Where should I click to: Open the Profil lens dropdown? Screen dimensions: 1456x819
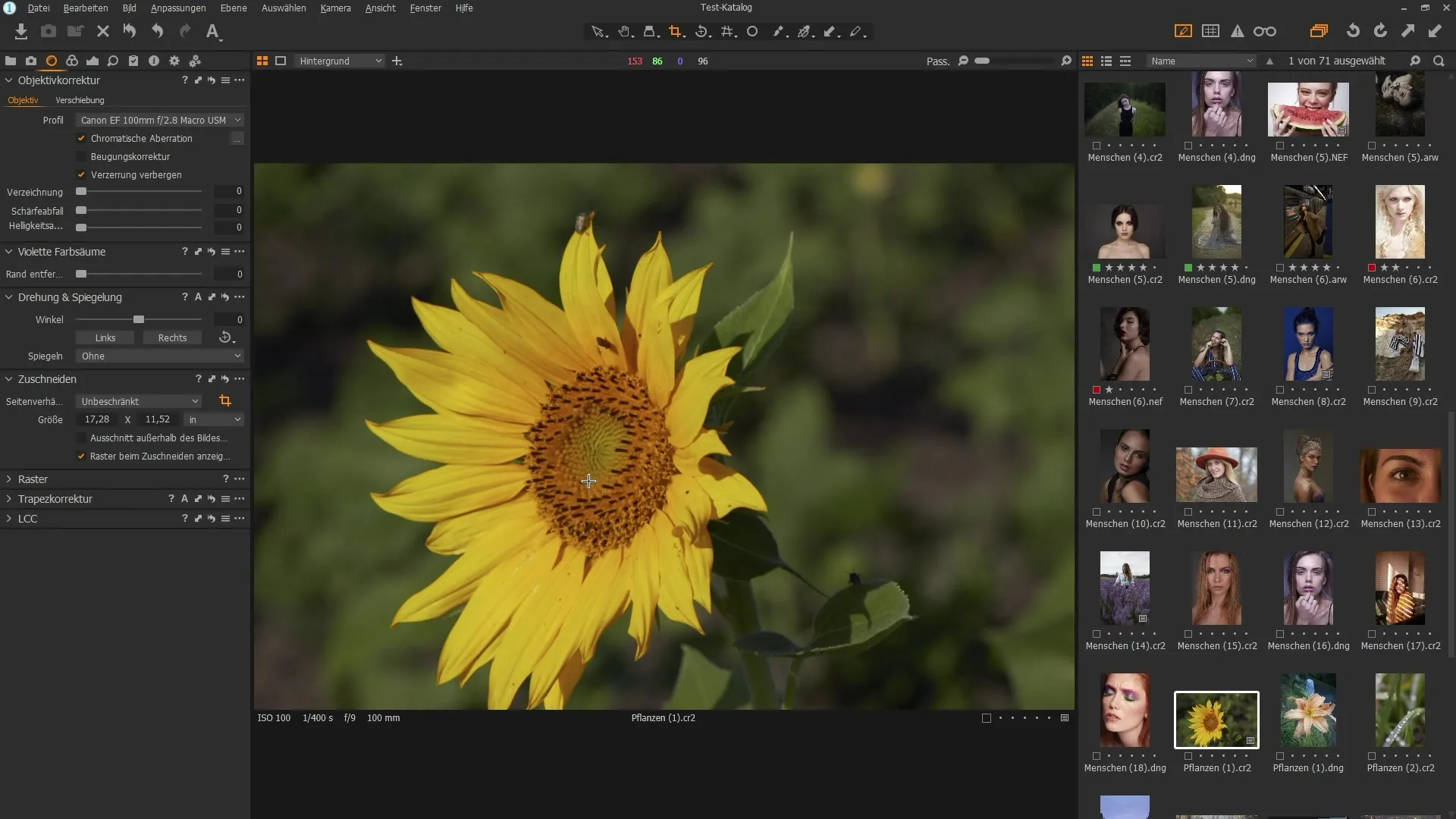tap(160, 120)
